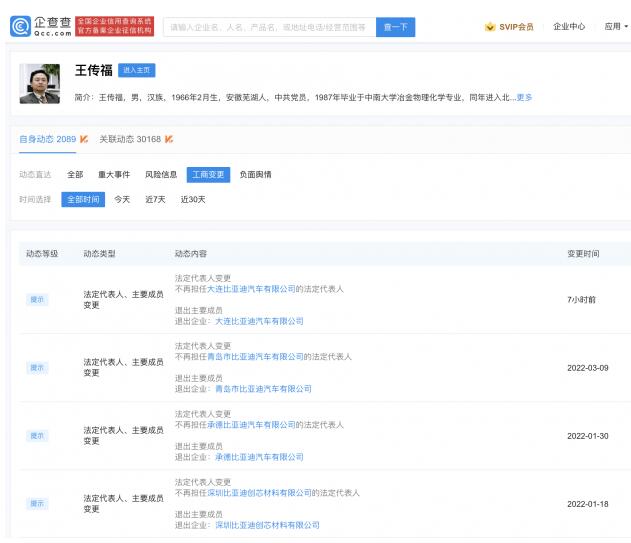Click the 变更时间 column header

coord(584,254)
